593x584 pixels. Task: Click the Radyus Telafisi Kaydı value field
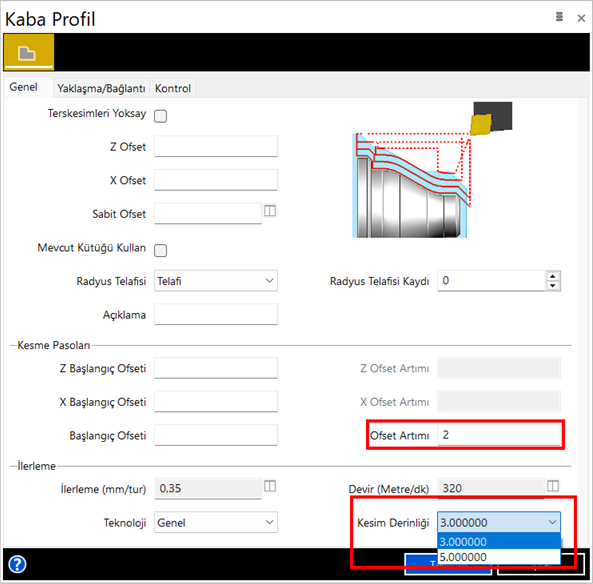[x=491, y=281]
